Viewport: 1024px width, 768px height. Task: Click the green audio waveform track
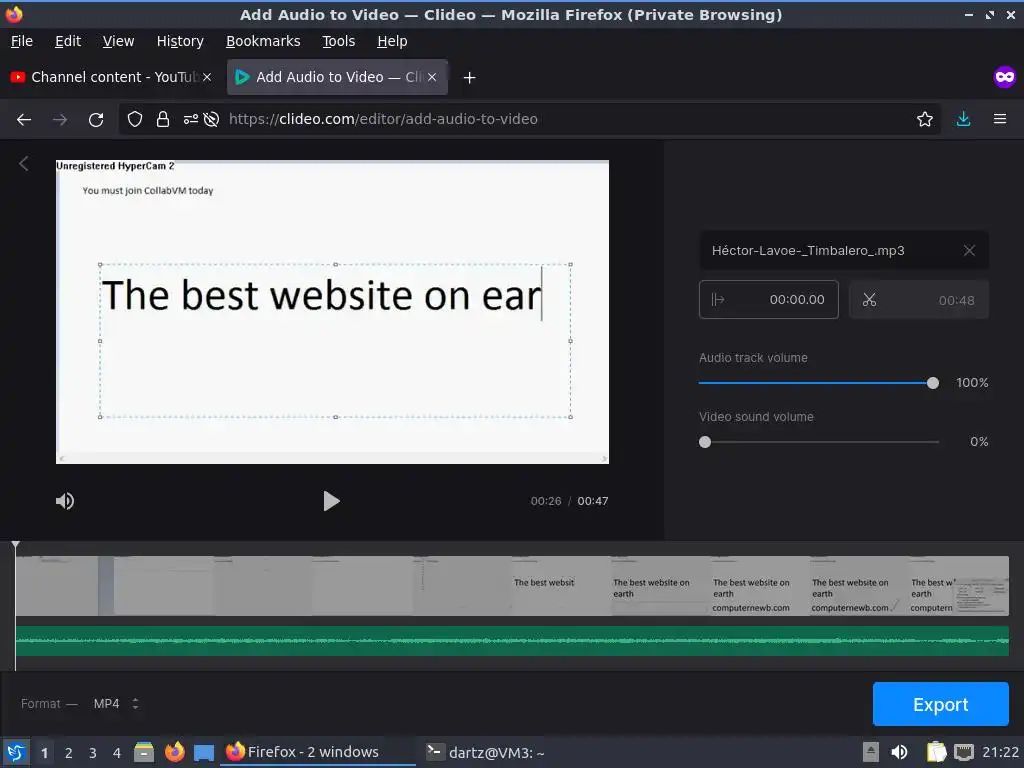(512, 641)
